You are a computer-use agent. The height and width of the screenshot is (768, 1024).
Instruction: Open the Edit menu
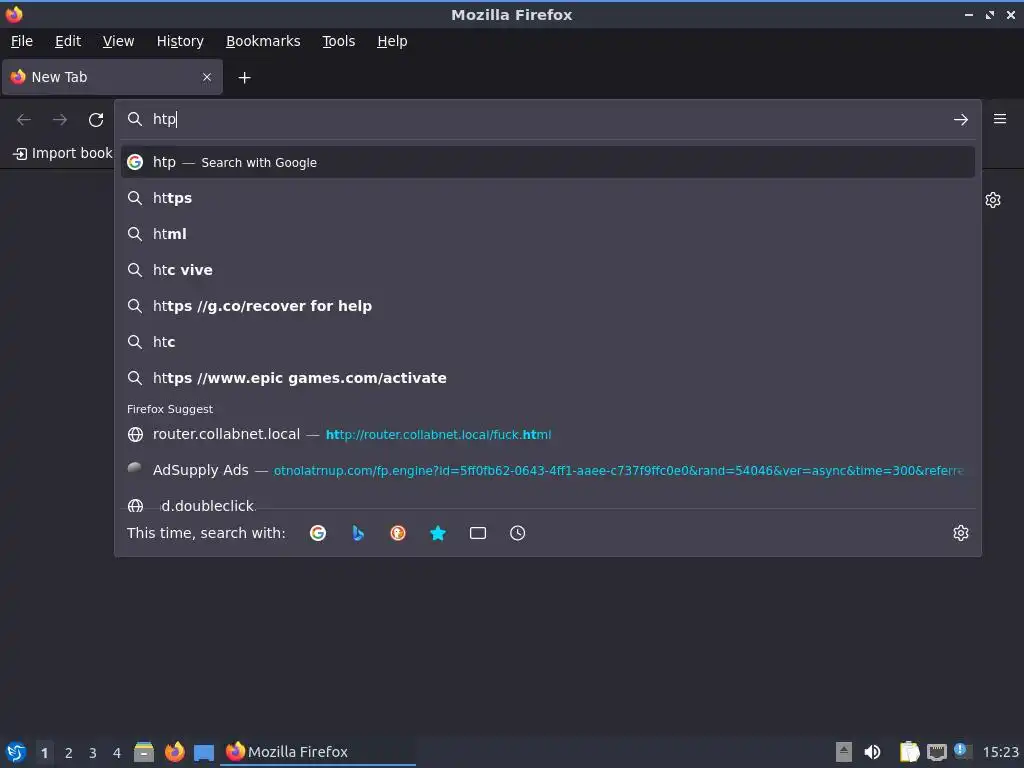68,41
